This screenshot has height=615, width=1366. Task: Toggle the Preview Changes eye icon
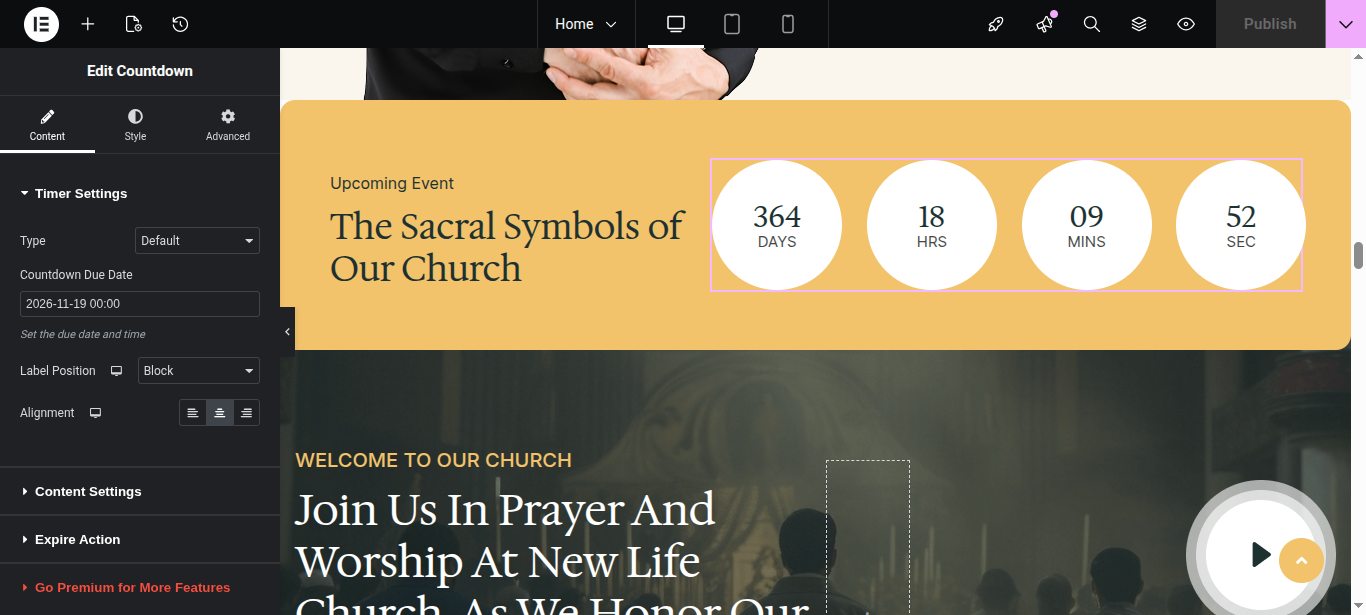coord(1186,24)
